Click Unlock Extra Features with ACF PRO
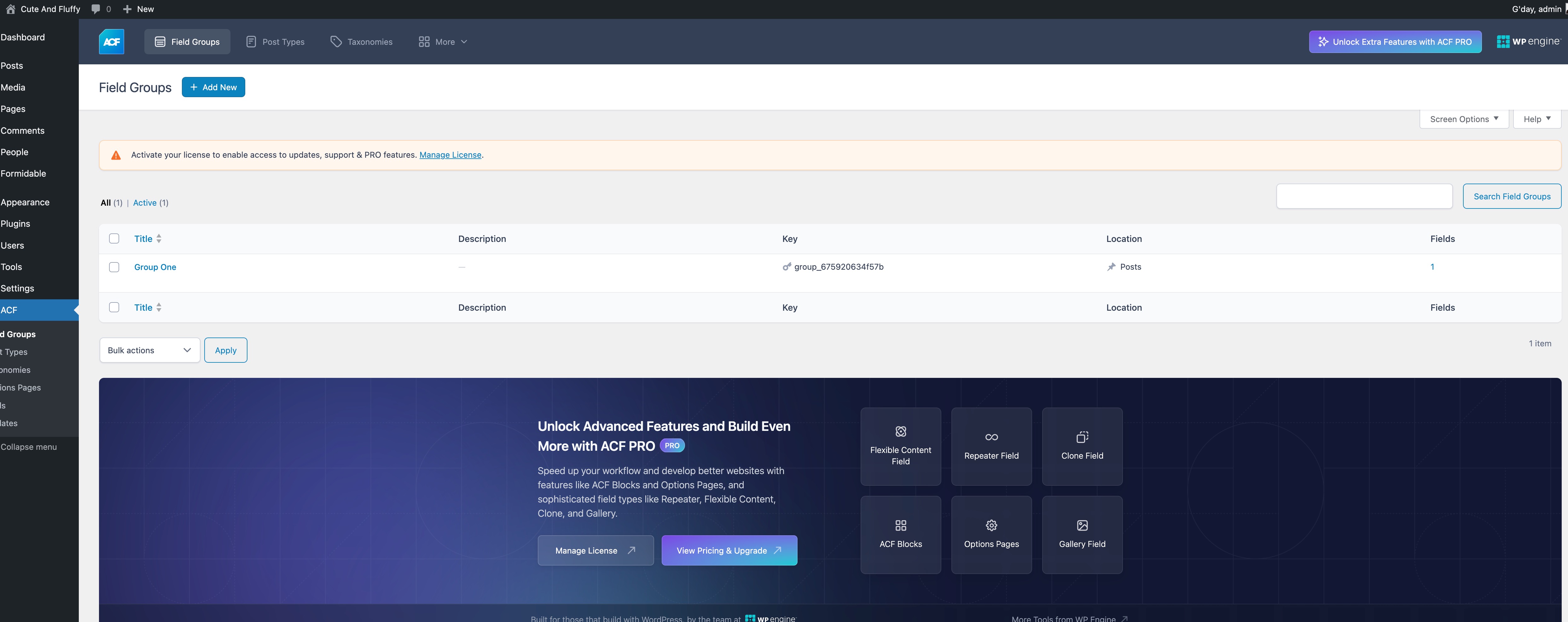 [1395, 41]
